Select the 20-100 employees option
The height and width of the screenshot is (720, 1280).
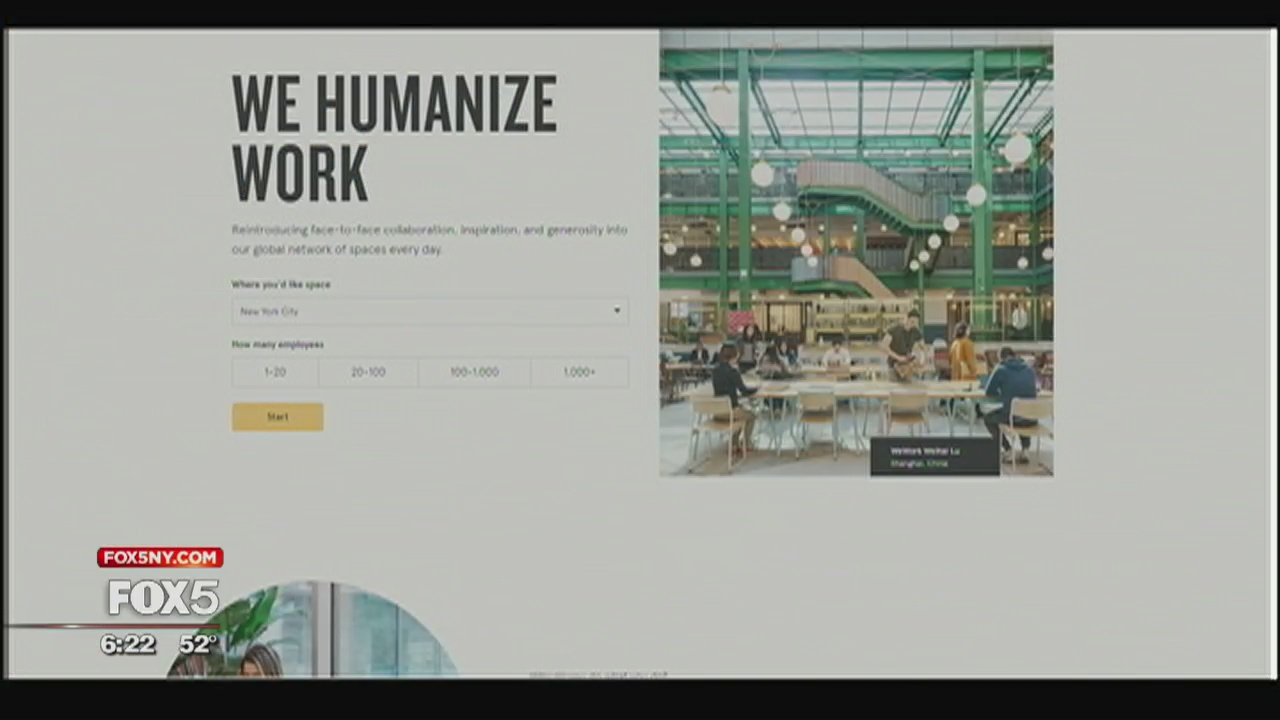click(x=368, y=372)
